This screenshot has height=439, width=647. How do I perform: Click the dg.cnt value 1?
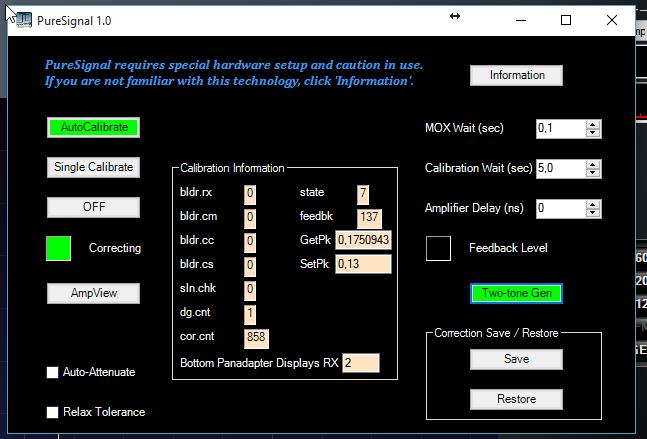[x=250, y=313]
